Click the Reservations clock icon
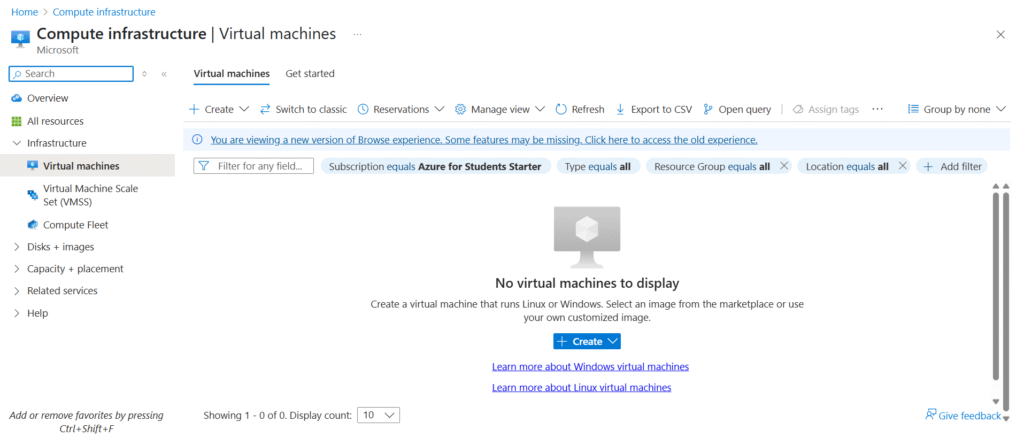 pos(363,109)
